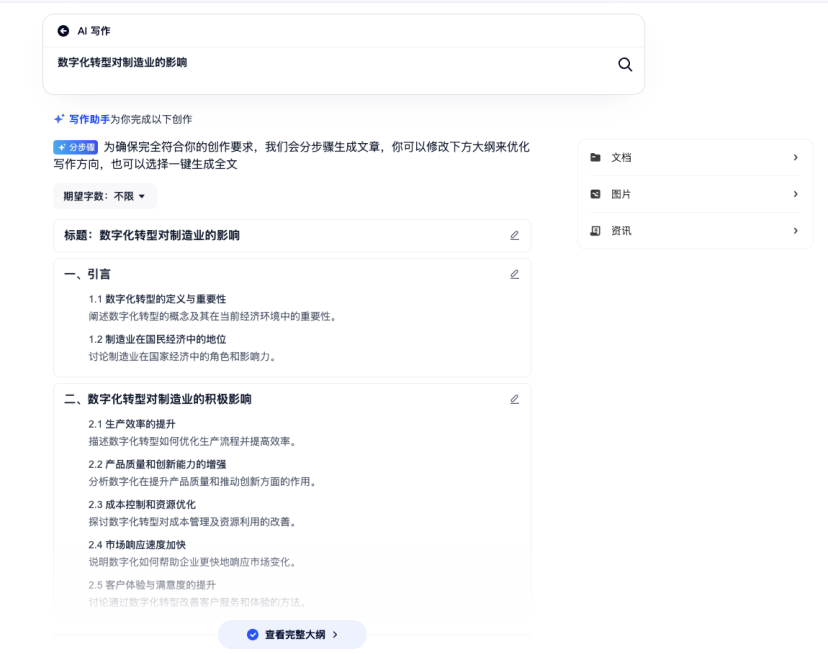This screenshot has height=654, width=828.
Task: Click the search magnifier icon
Action: (625, 64)
